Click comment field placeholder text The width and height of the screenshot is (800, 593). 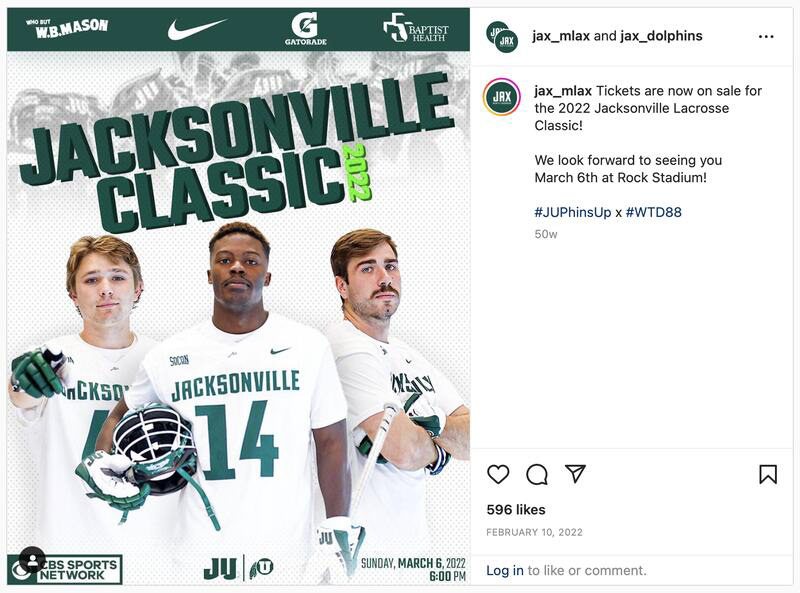click(587, 571)
